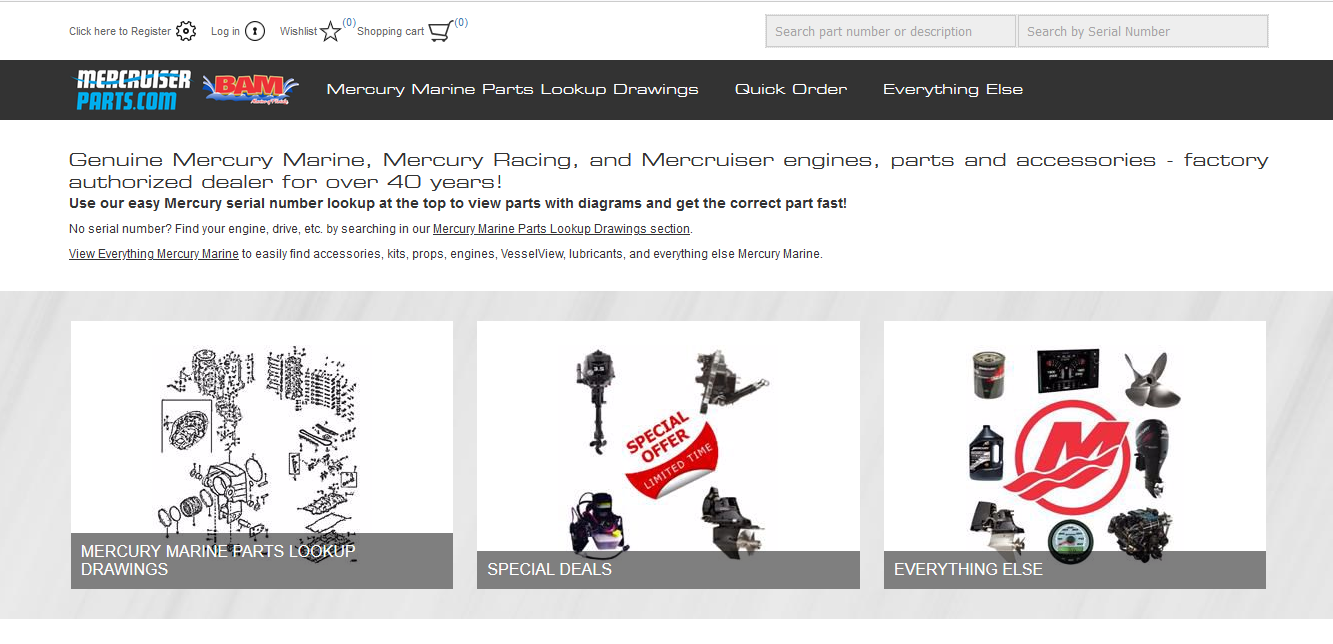The image size is (1333, 644).
Task: Click the 'SPECIAL DEALS' caption bar
Action: (668, 569)
